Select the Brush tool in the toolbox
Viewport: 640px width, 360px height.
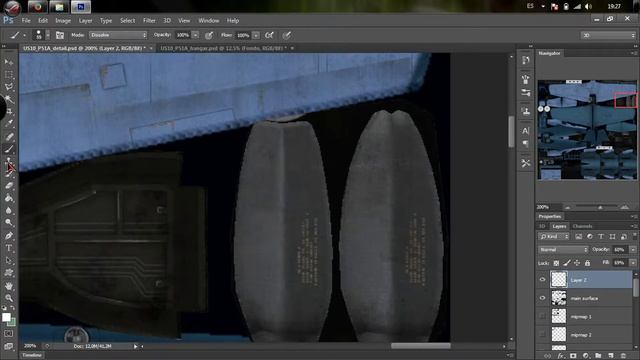tap(9, 149)
